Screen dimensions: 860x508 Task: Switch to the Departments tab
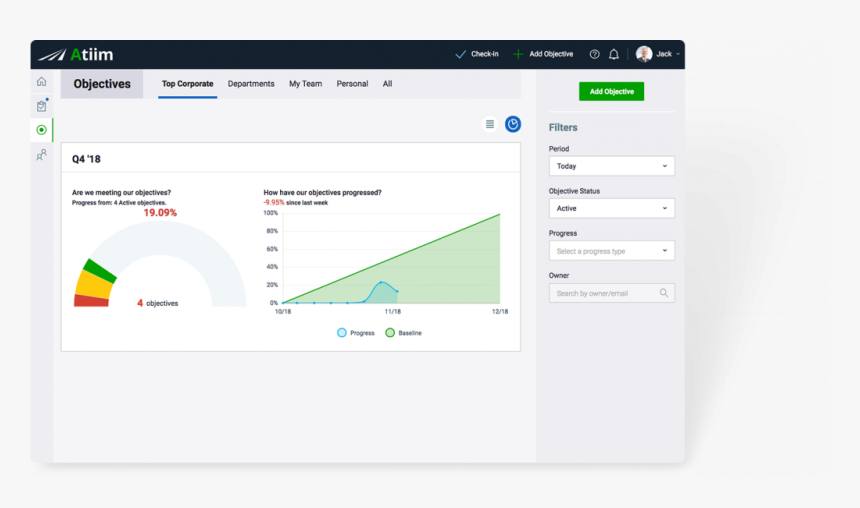pos(251,84)
